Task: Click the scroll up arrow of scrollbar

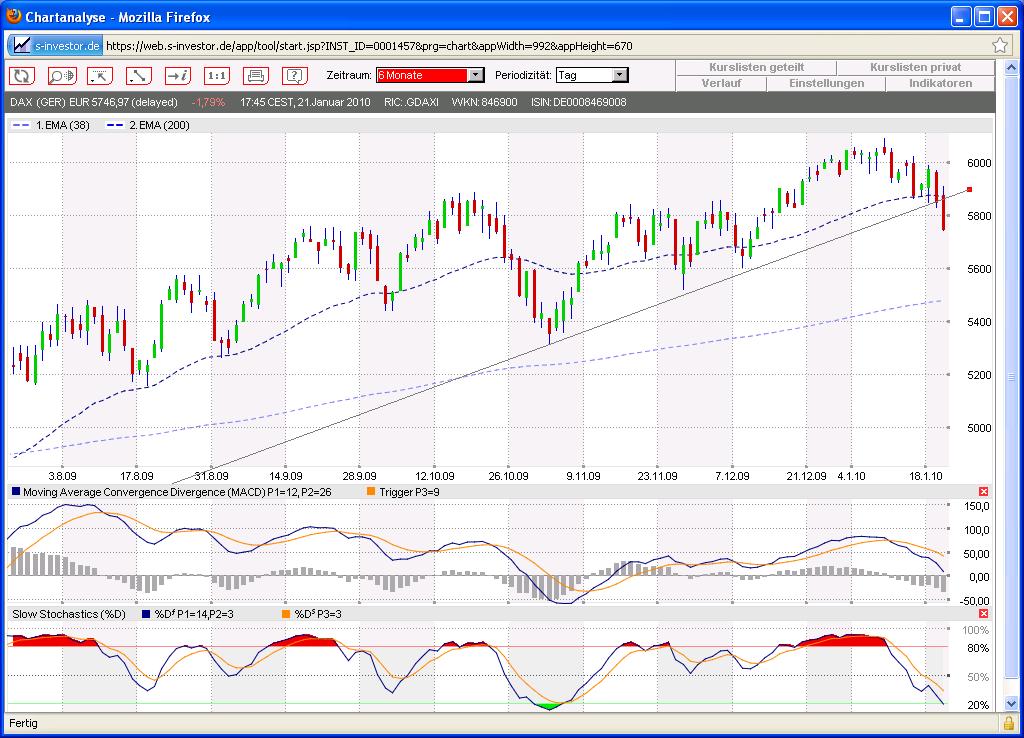Action: coord(1011,67)
